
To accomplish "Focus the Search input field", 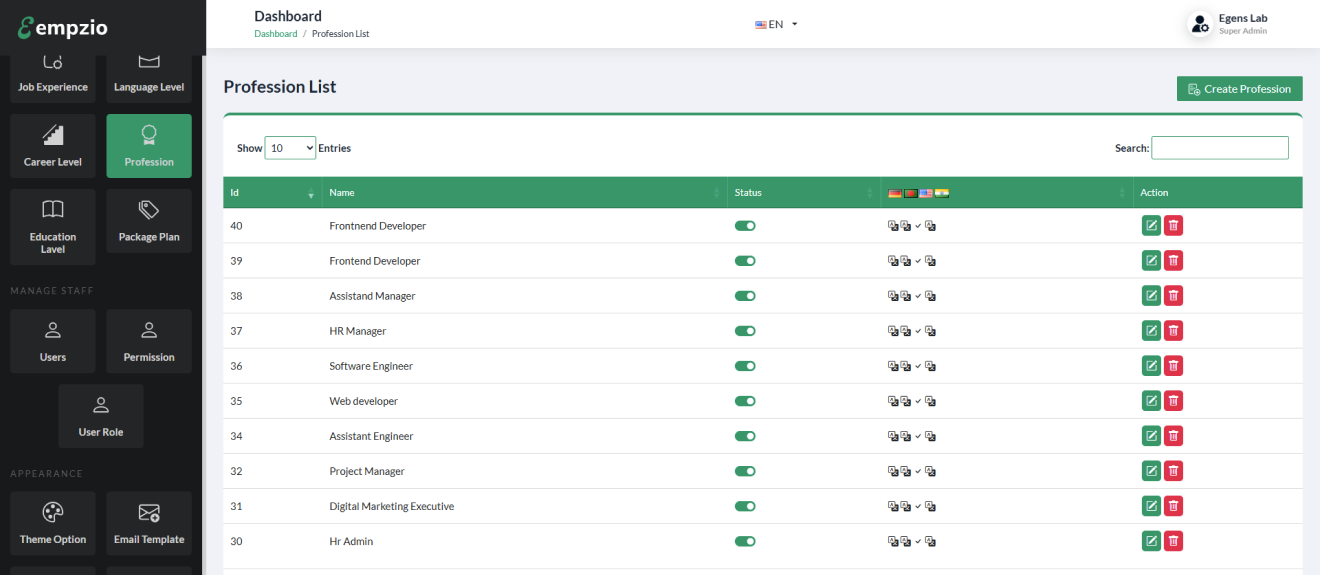I will pyautogui.click(x=1220, y=148).
